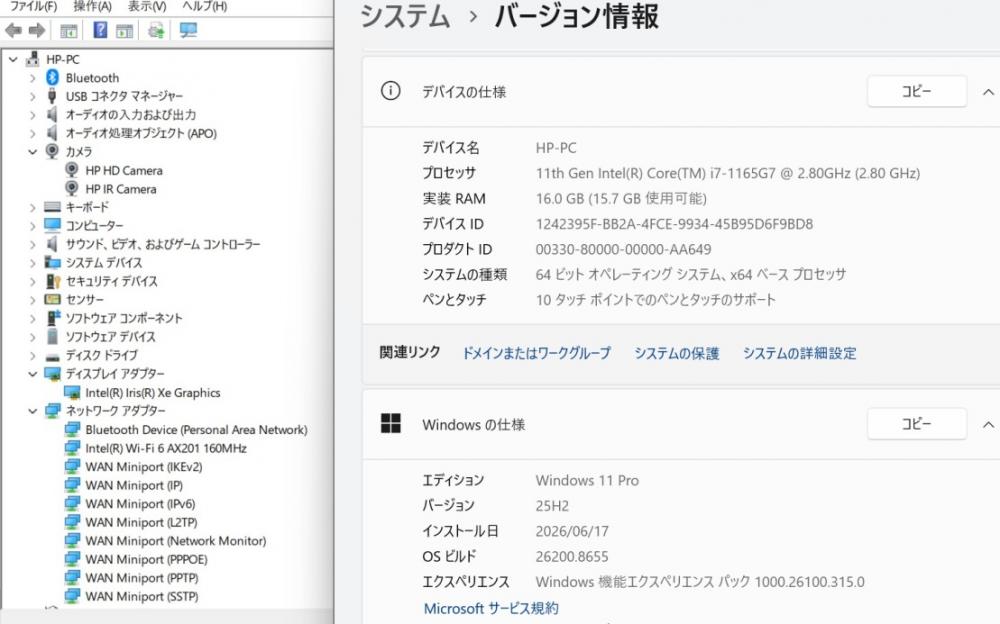Screen dimensions: 1000x624
Task: Click the update driver toolbar icon
Action: coord(156,30)
